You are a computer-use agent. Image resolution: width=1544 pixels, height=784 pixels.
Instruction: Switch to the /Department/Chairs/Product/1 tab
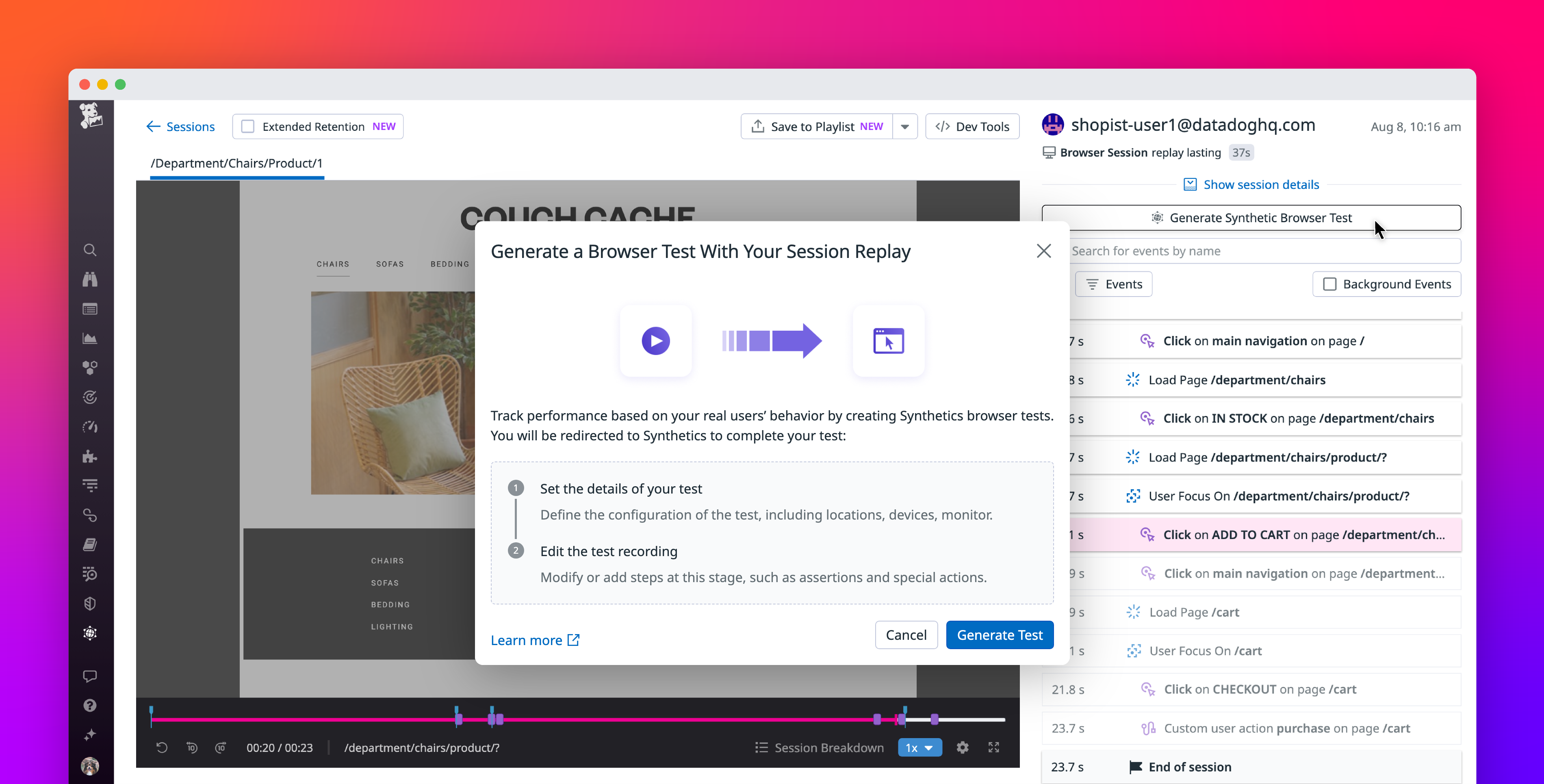pos(237,163)
